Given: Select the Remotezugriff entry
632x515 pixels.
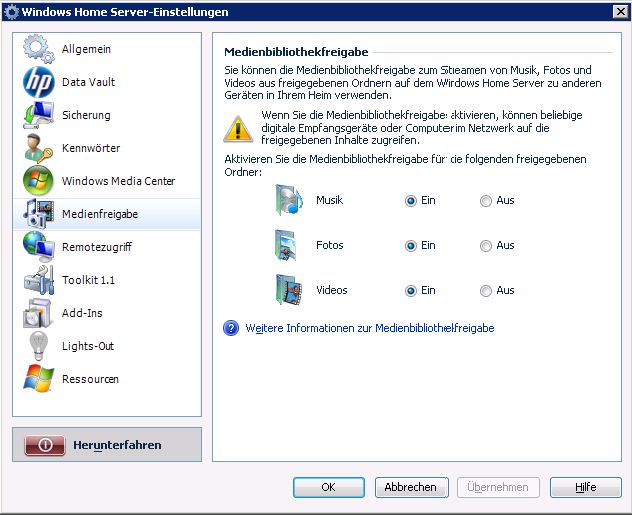Looking at the screenshot, I should pyautogui.click(x=107, y=247).
